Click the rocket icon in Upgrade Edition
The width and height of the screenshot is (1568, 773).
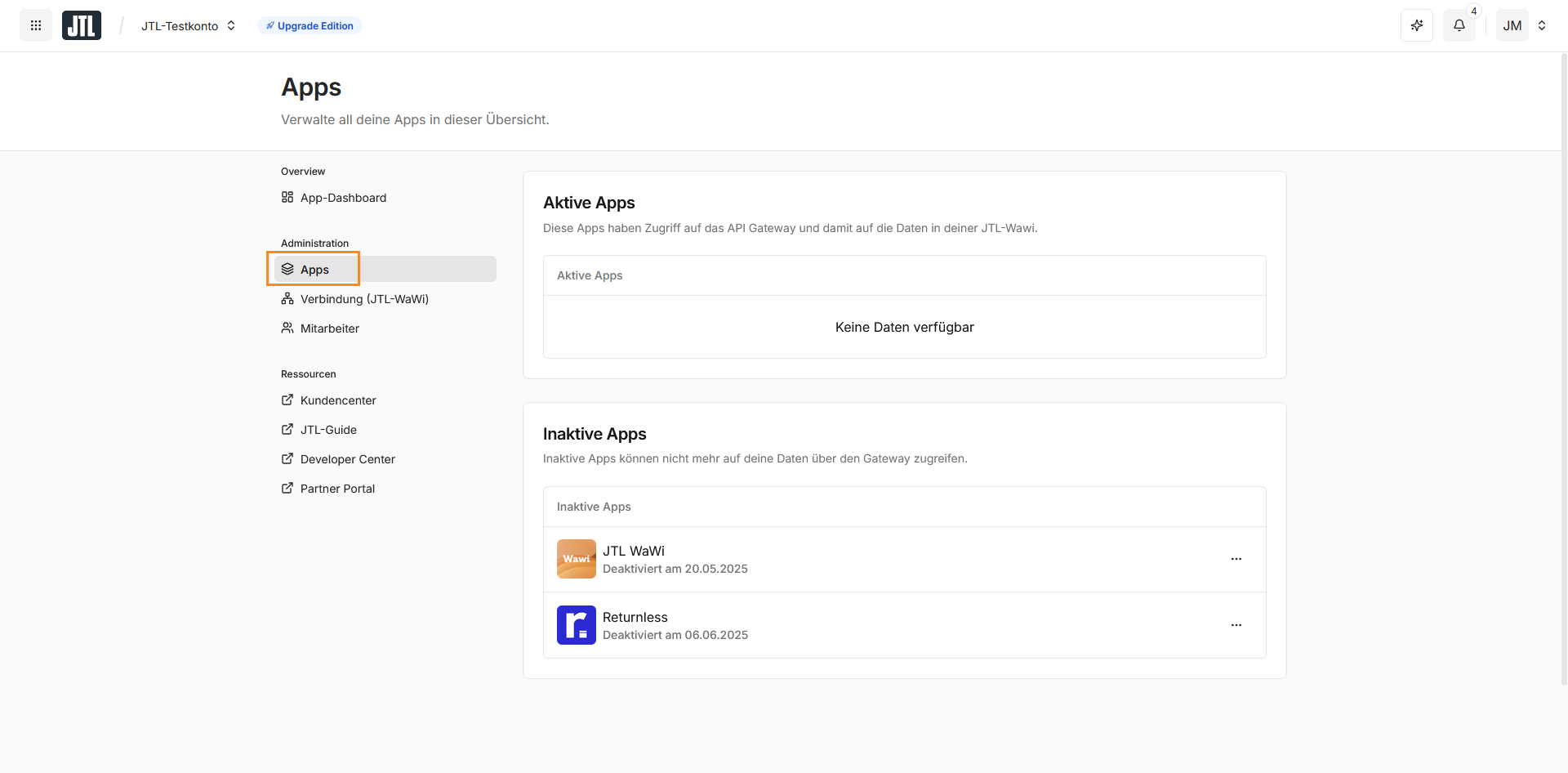(270, 25)
